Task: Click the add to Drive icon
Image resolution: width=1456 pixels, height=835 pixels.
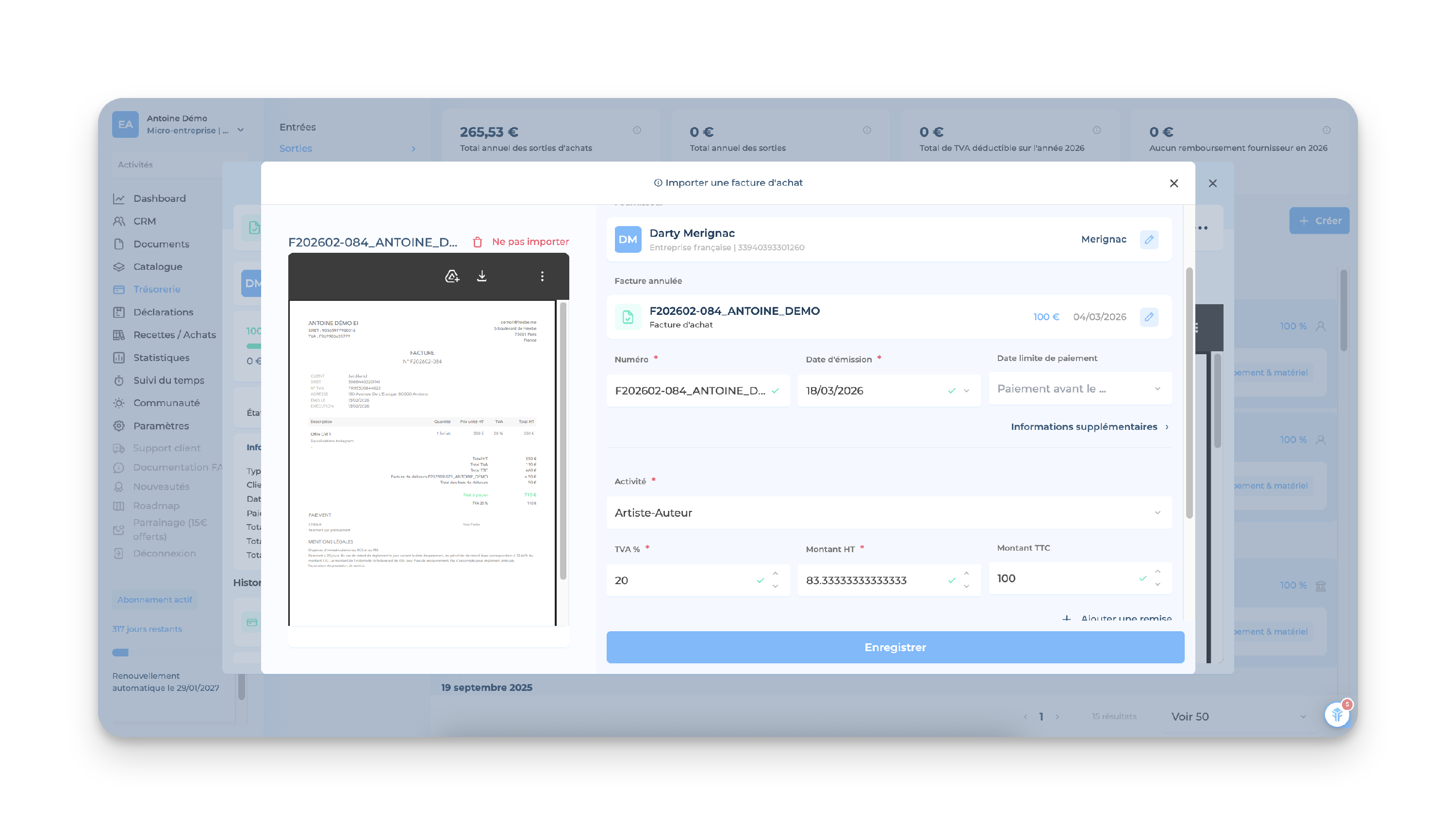Action: click(452, 277)
